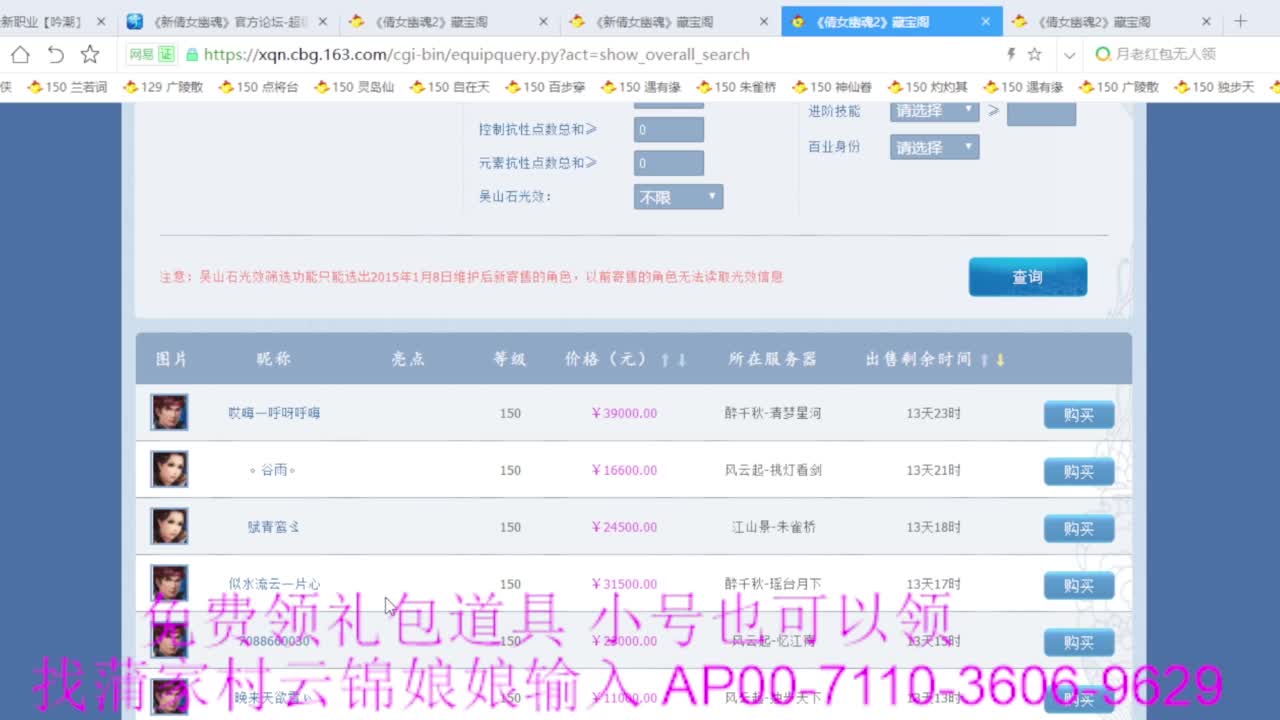Open the 吴山石光效 不限 dropdown
1280x720 pixels.
click(x=677, y=196)
